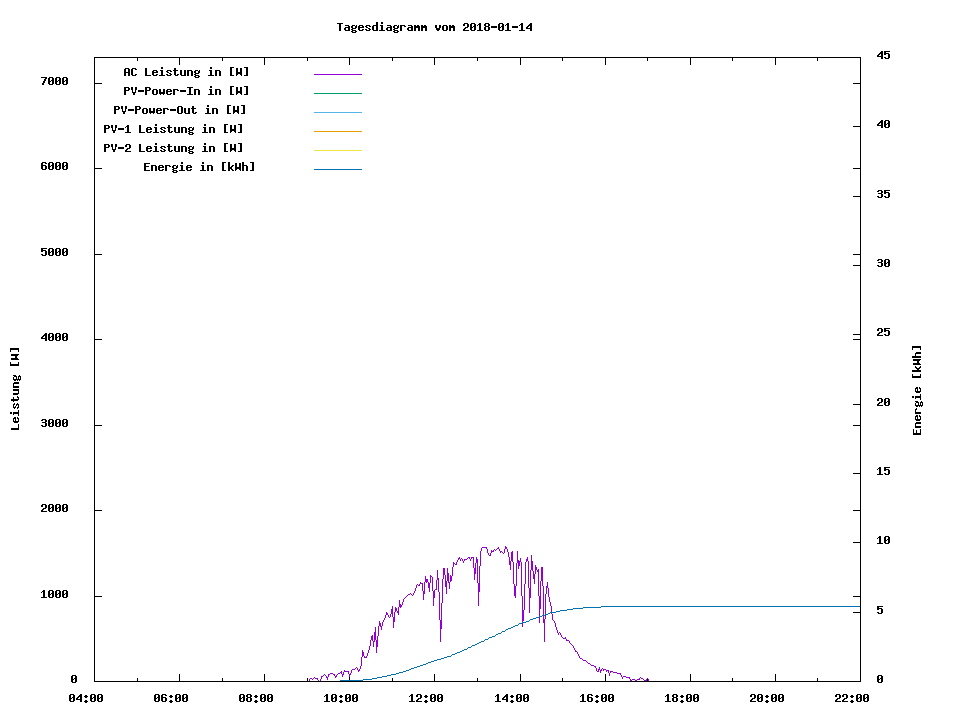Click the 04:00 time axis label
This screenshot has width=960, height=720.
pyautogui.click(x=85, y=698)
